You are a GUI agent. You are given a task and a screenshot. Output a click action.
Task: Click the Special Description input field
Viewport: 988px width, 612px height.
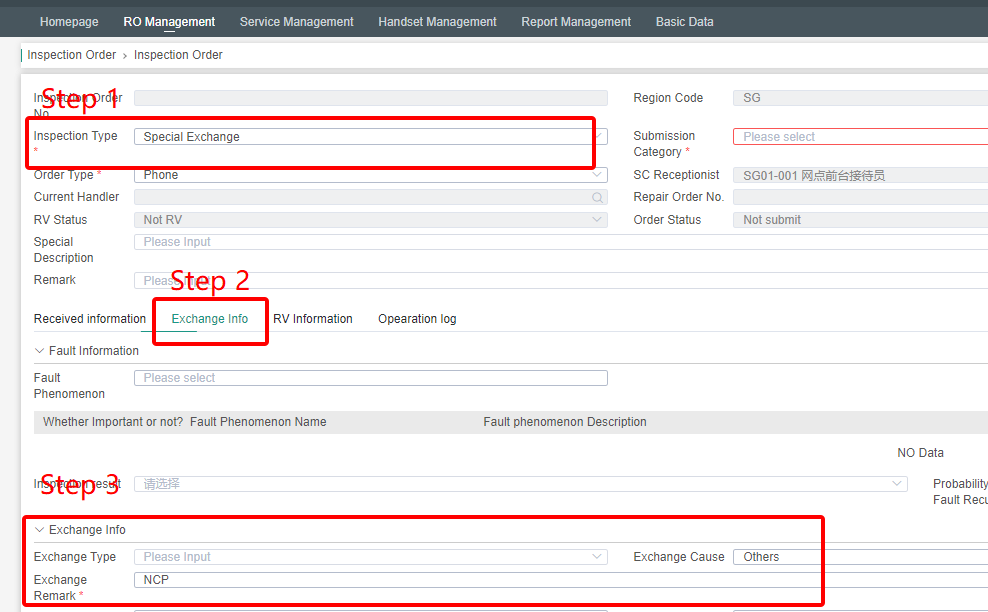560,242
